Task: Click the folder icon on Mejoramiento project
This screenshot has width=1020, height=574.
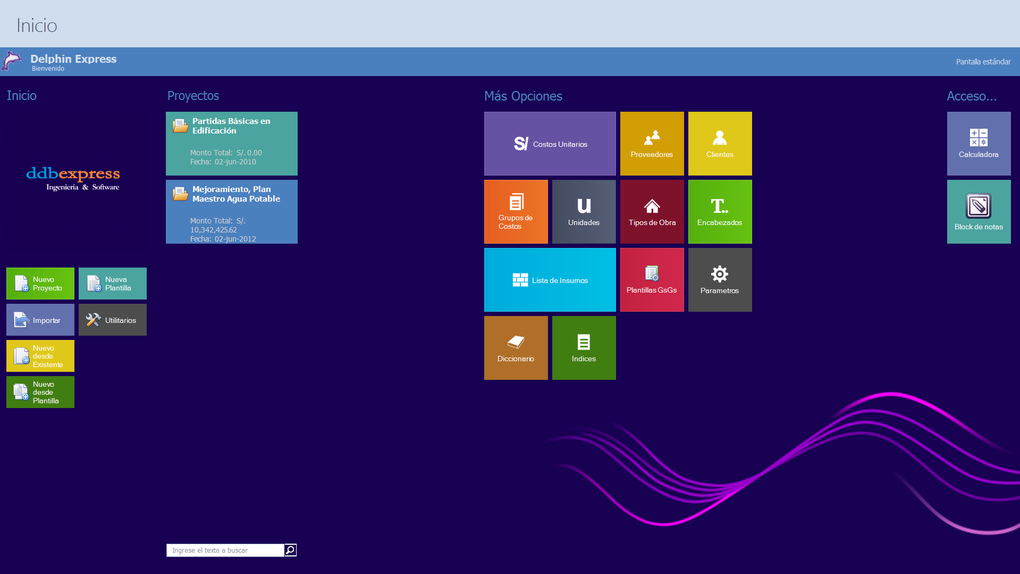Action: coord(180,193)
